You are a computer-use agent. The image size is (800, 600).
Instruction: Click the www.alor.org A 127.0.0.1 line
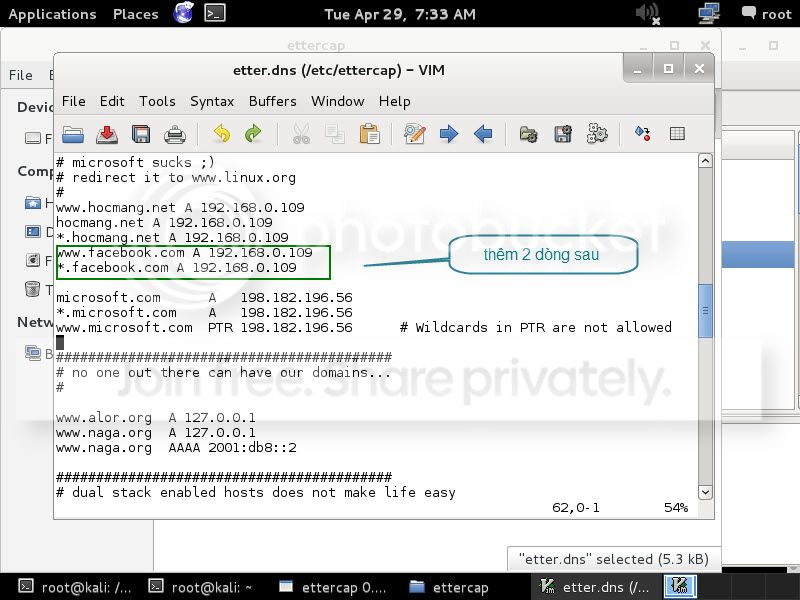coord(156,418)
